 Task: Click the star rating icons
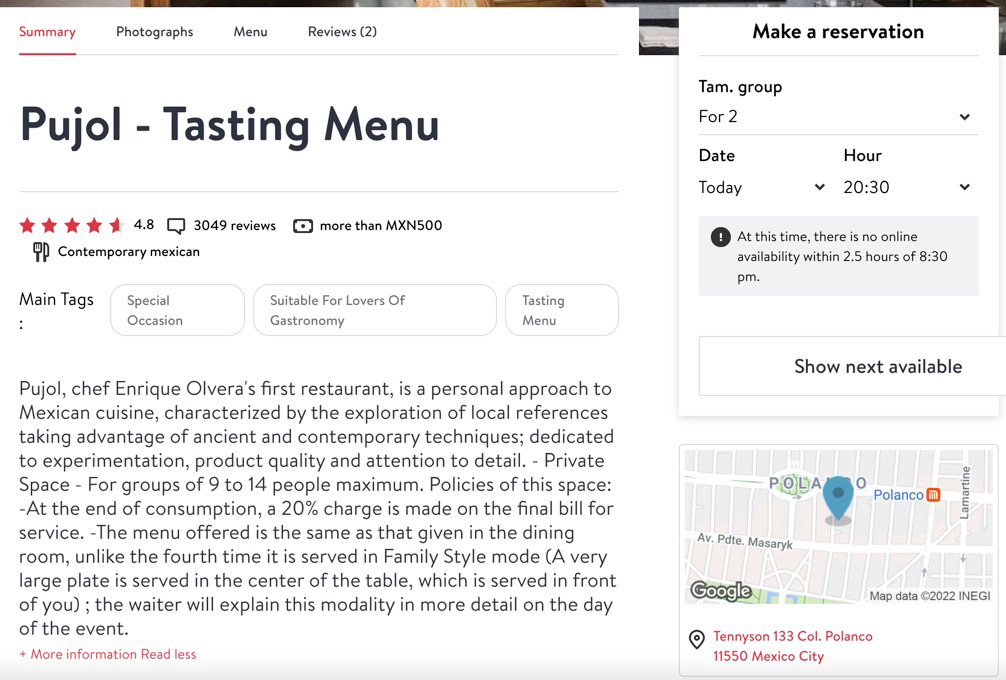pyautogui.click(x=71, y=226)
